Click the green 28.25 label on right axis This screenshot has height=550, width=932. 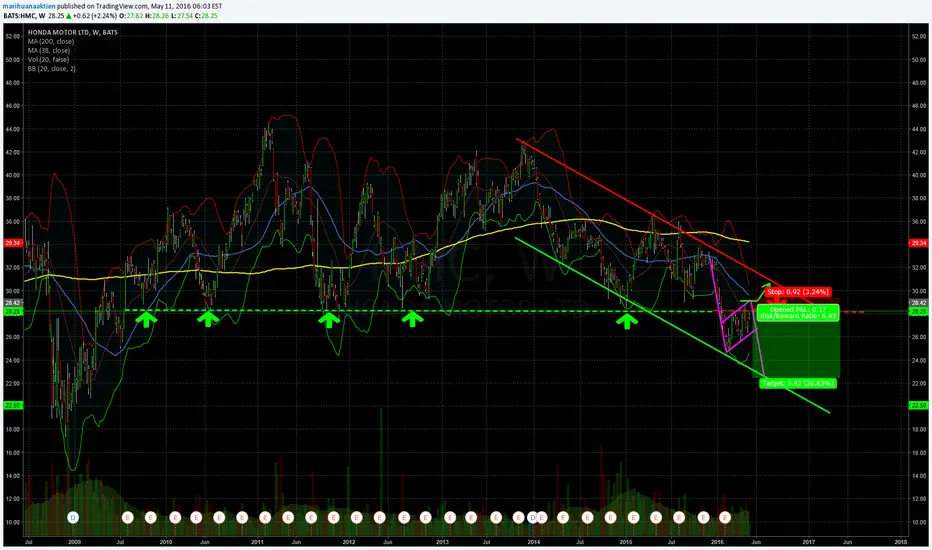pyautogui.click(x=918, y=312)
